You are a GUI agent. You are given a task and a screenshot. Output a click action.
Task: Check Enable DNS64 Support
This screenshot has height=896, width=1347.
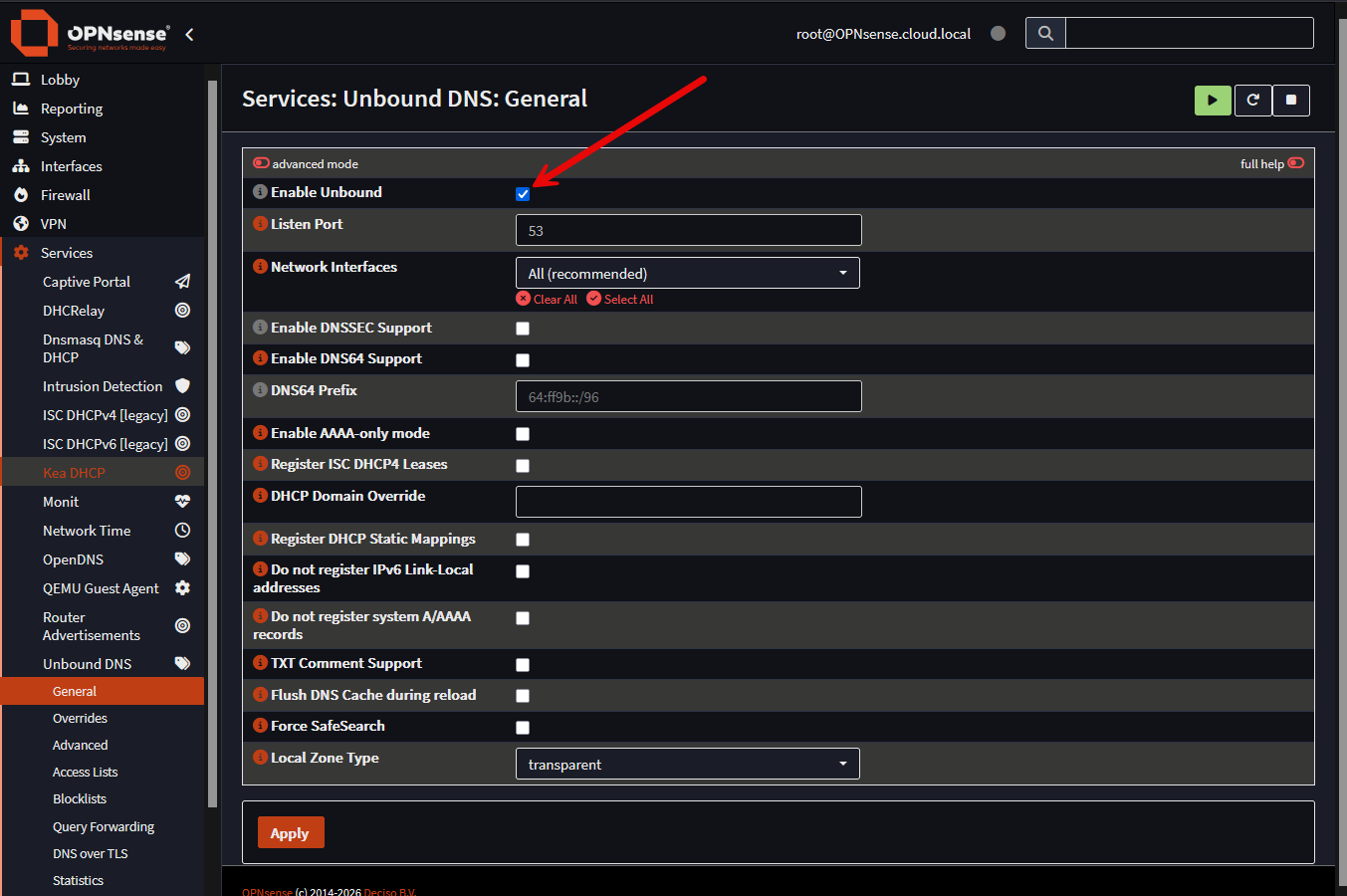pyautogui.click(x=523, y=360)
